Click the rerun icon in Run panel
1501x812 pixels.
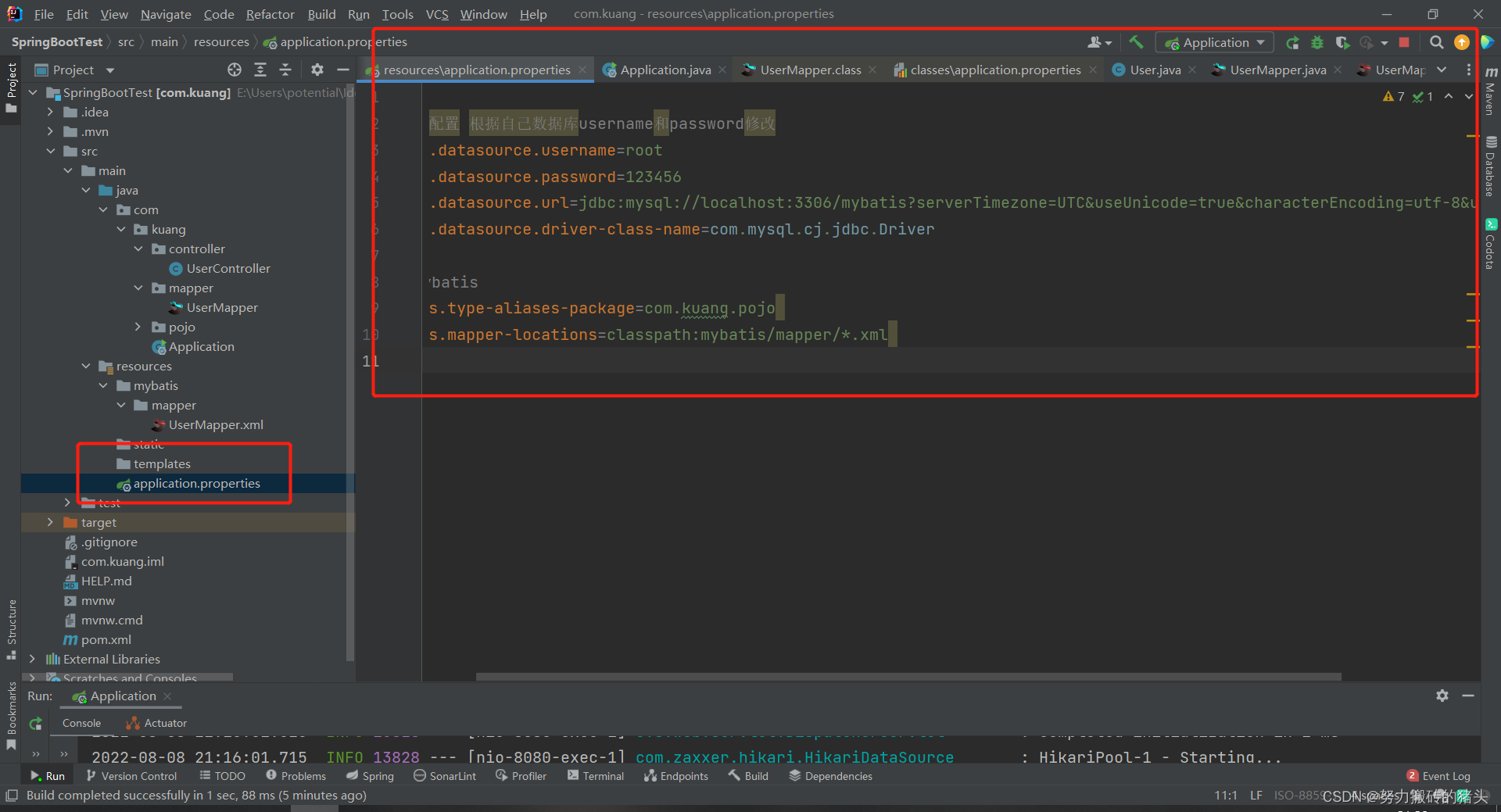[x=35, y=724]
